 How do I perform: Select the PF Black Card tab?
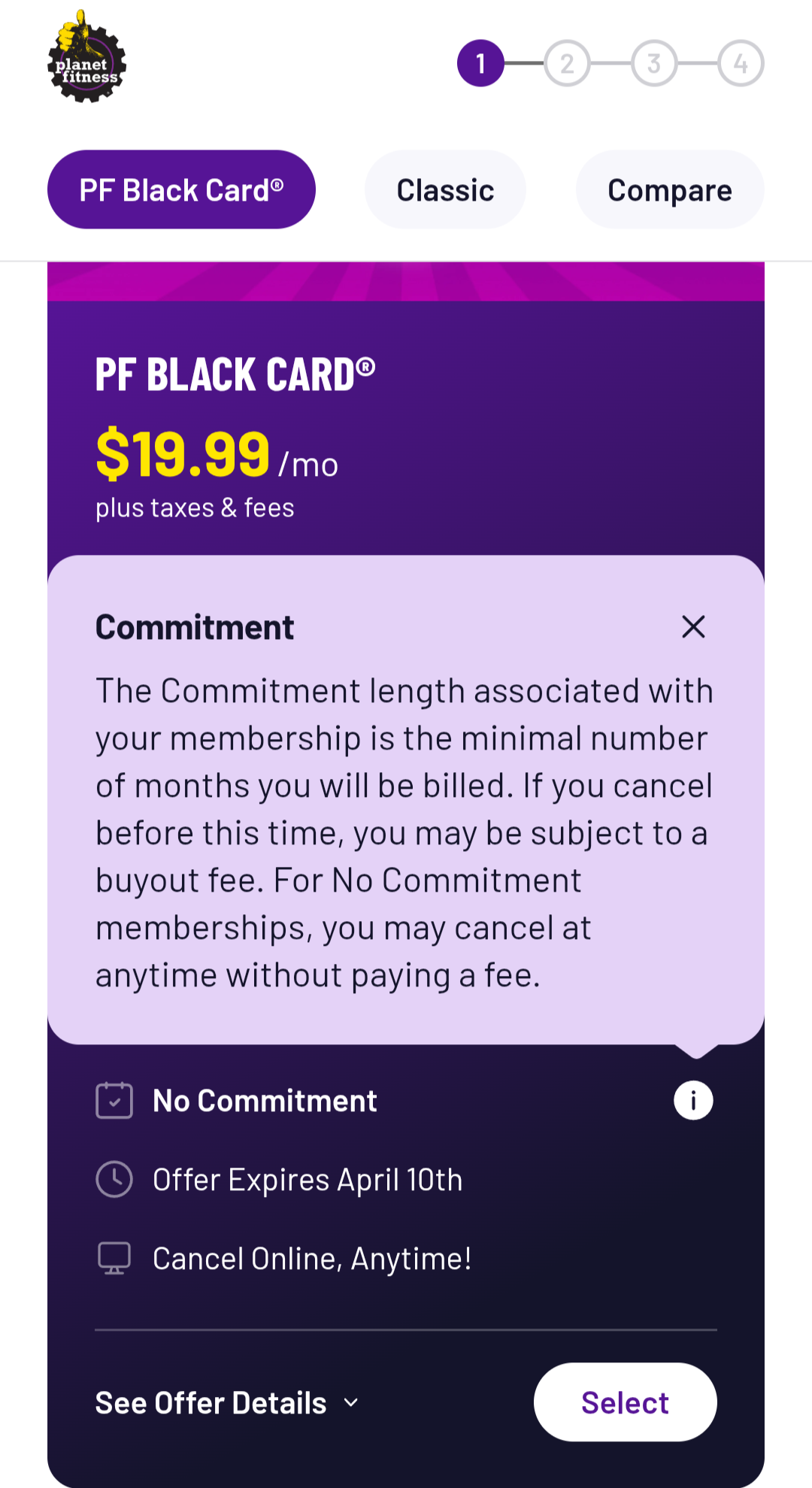pos(181,189)
